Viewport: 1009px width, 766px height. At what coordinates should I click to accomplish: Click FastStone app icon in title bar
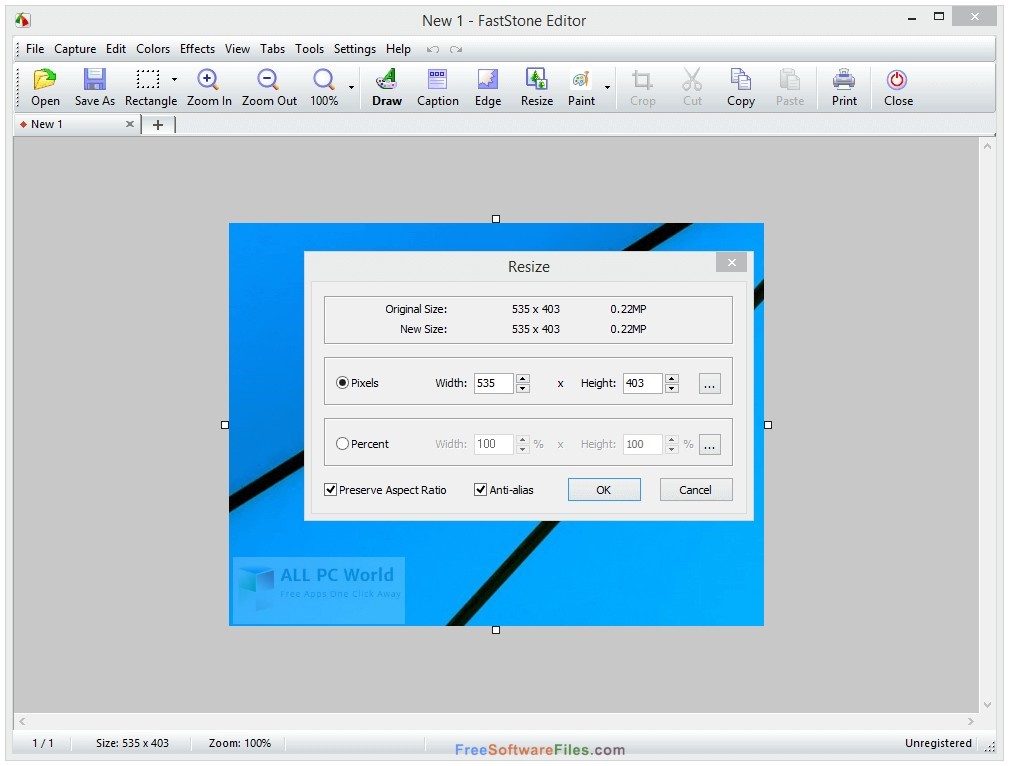click(x=23, y=20)
